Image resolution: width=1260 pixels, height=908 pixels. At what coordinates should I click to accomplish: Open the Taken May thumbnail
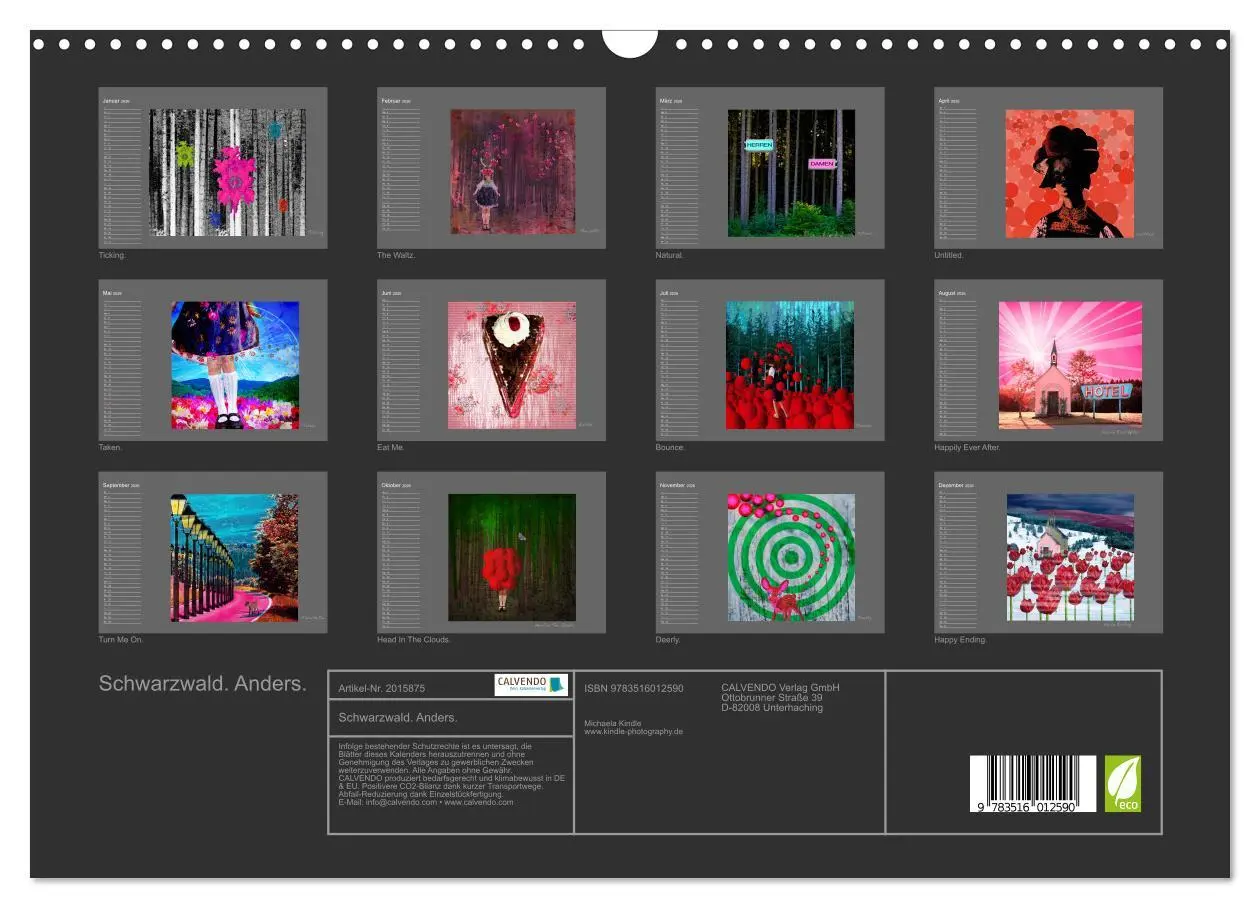tap(213, 360)
